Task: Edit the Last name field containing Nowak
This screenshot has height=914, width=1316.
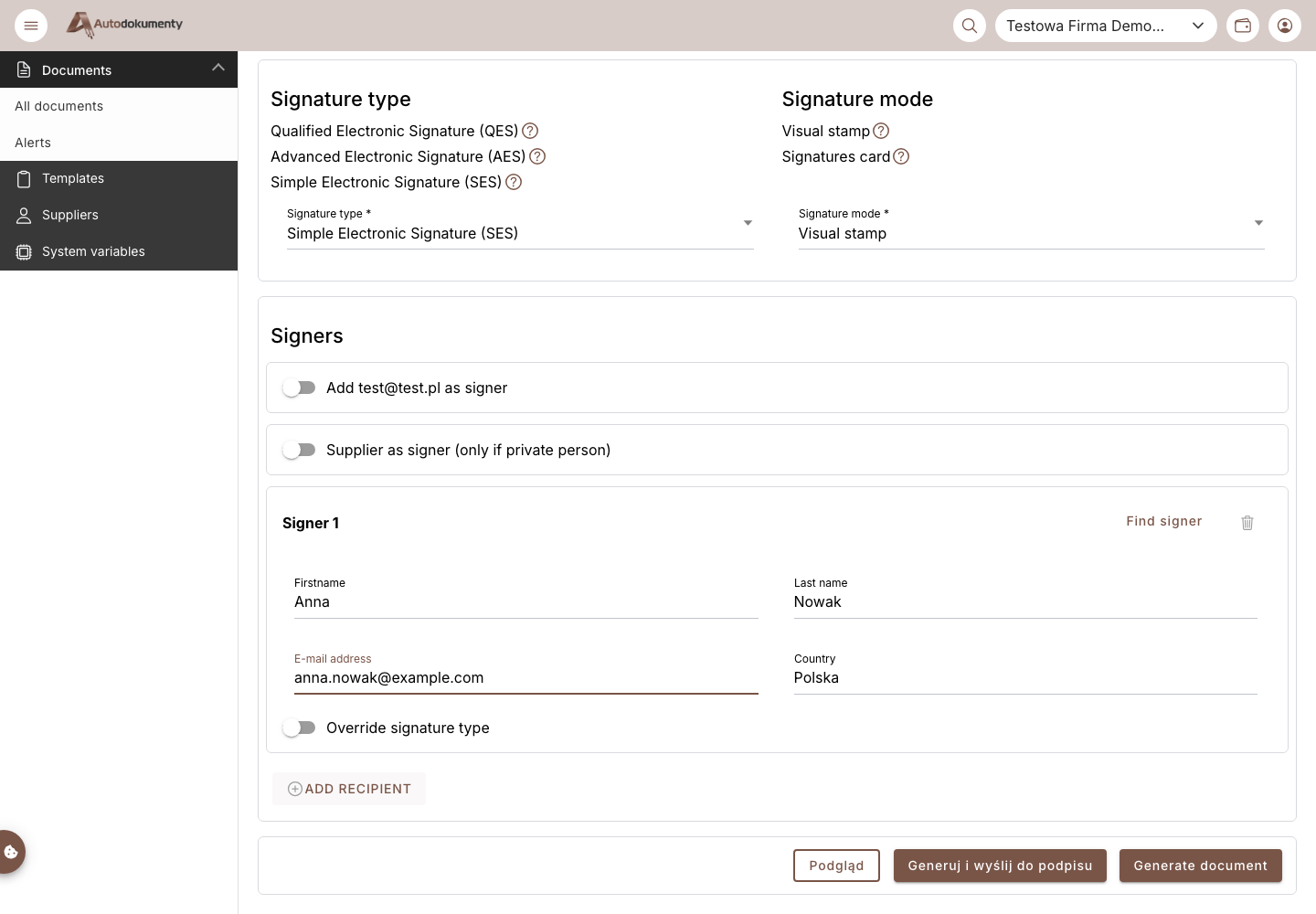Action: point(1025,598)
